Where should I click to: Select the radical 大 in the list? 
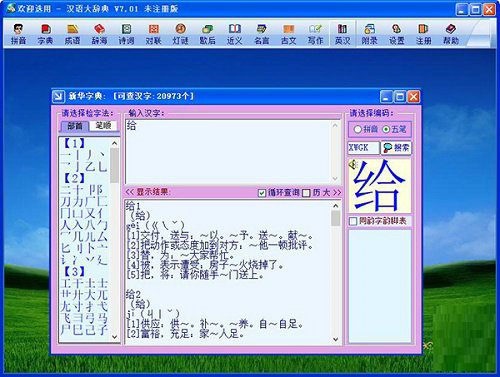coord(90,295)
